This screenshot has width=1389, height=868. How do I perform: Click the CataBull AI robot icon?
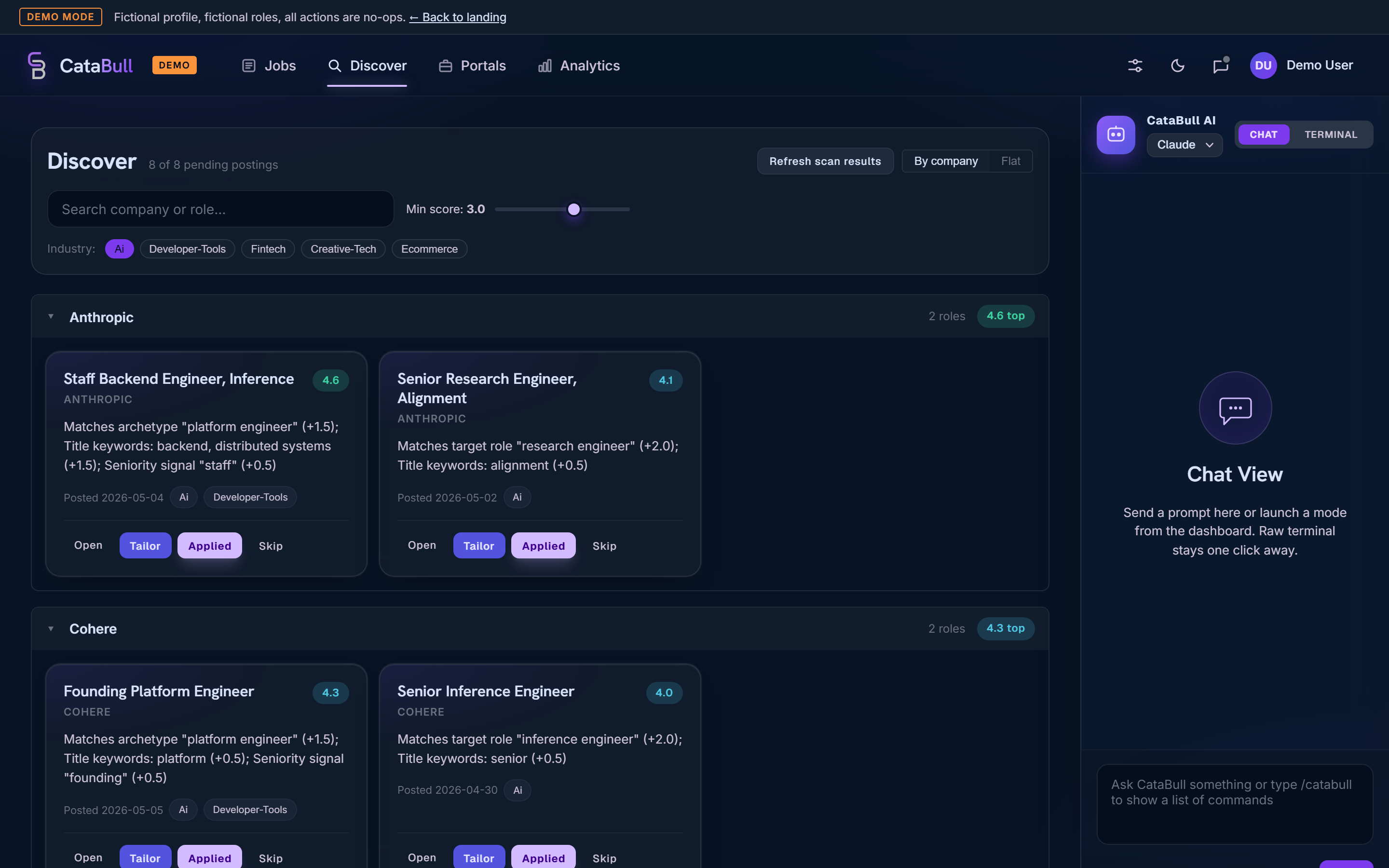[x=1115, y=135]
